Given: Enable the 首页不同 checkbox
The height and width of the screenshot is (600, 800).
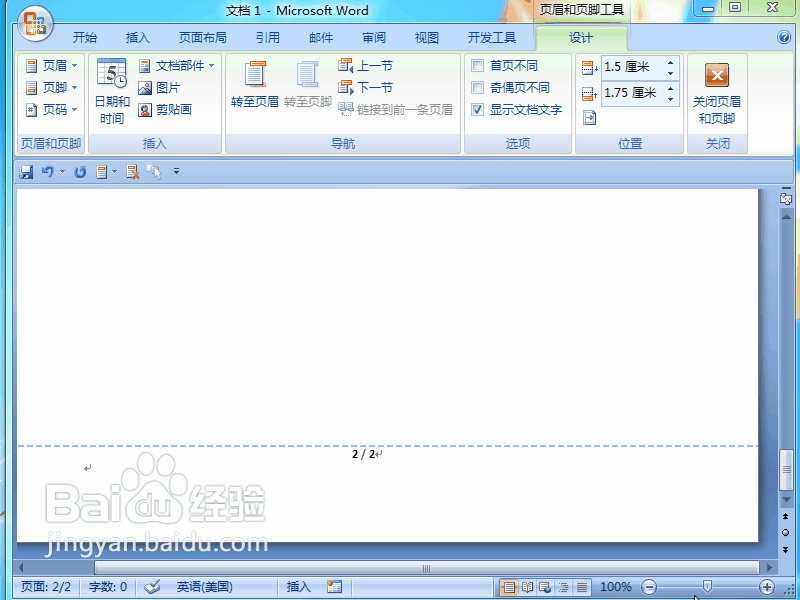Looking at the screenshot, I should click(477, 65).
